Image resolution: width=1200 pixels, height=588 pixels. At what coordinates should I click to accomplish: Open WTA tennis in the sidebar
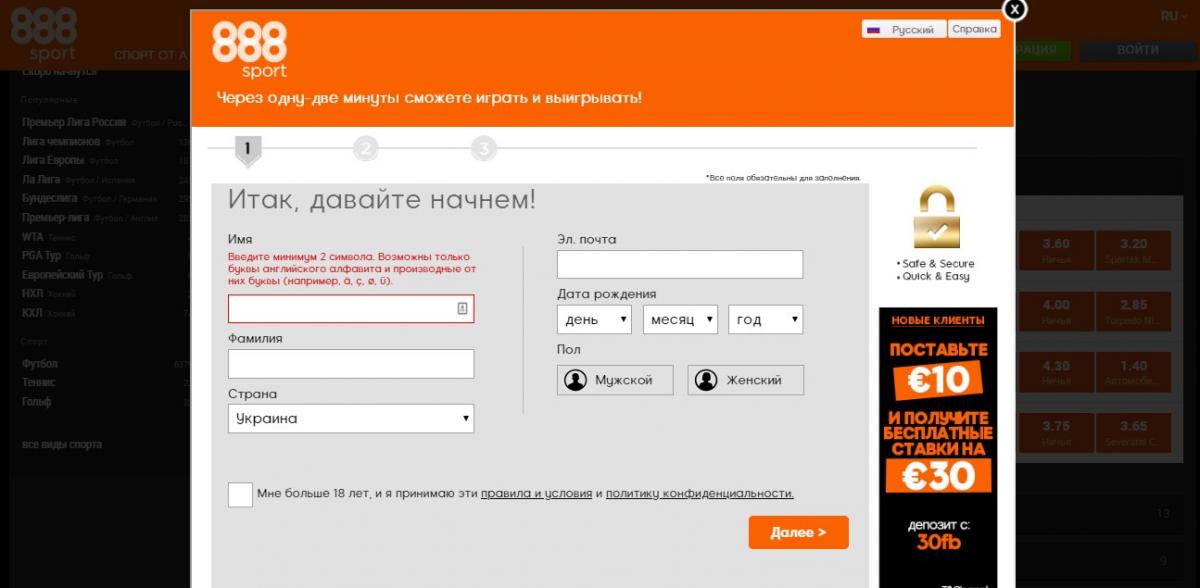click(33, 237)
